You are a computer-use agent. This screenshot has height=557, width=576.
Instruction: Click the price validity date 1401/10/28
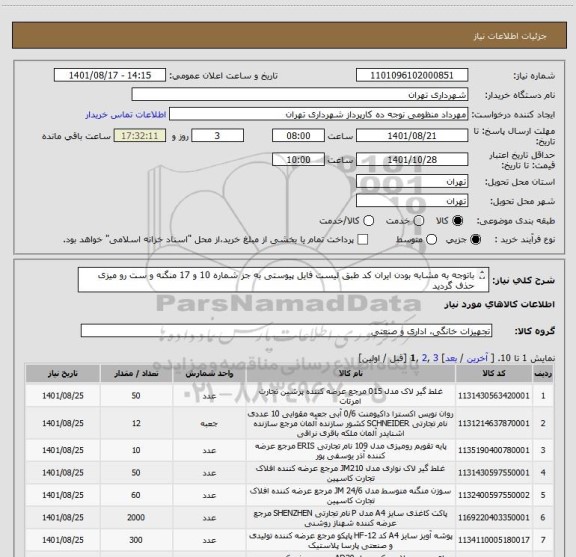pyautogui.click(x=412, y=159)
